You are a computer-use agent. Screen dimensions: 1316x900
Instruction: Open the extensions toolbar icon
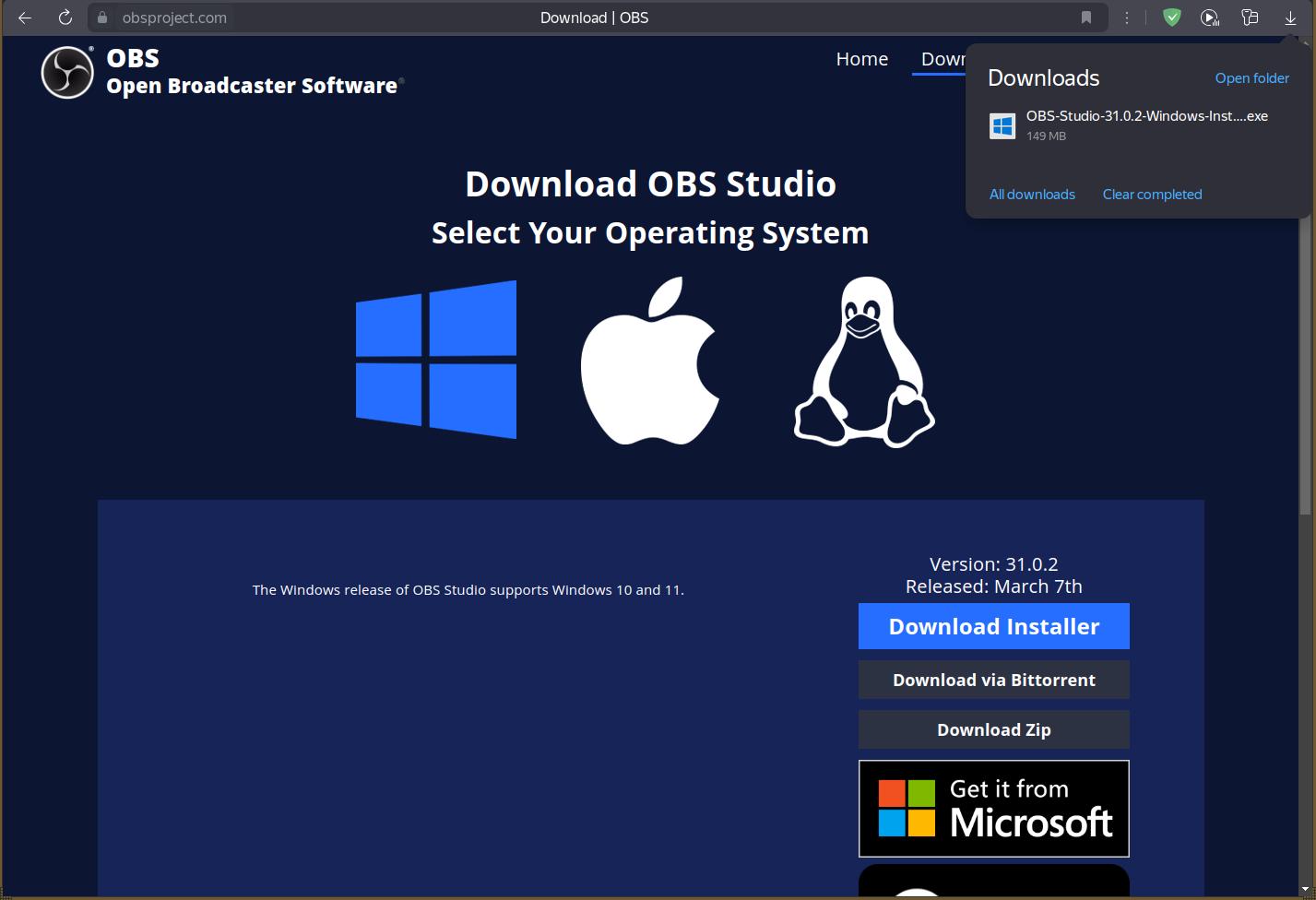[x=1250, y=18]
